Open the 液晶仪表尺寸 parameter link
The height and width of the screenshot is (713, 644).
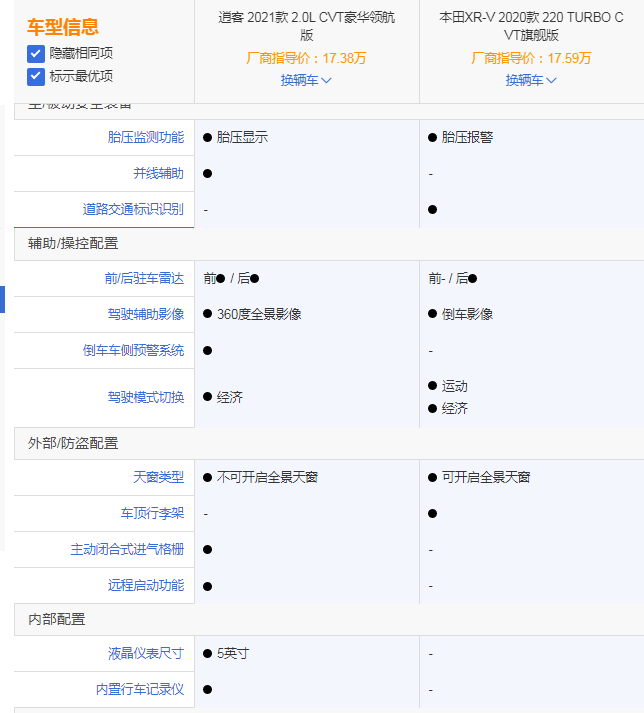[146, 653]
